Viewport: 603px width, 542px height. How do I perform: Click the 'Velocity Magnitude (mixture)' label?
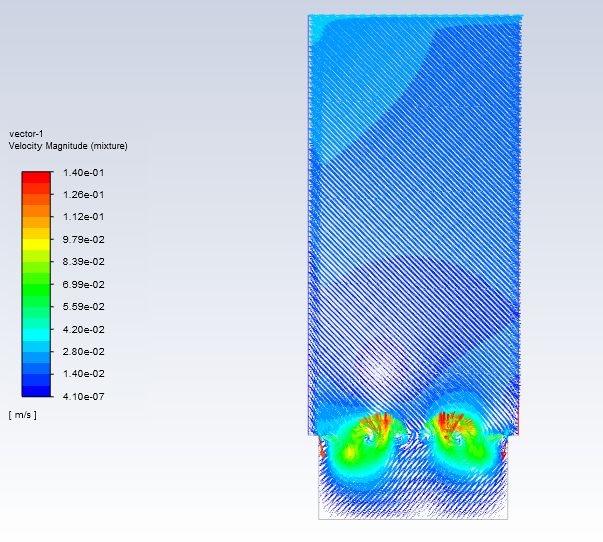tap(68, 146)
